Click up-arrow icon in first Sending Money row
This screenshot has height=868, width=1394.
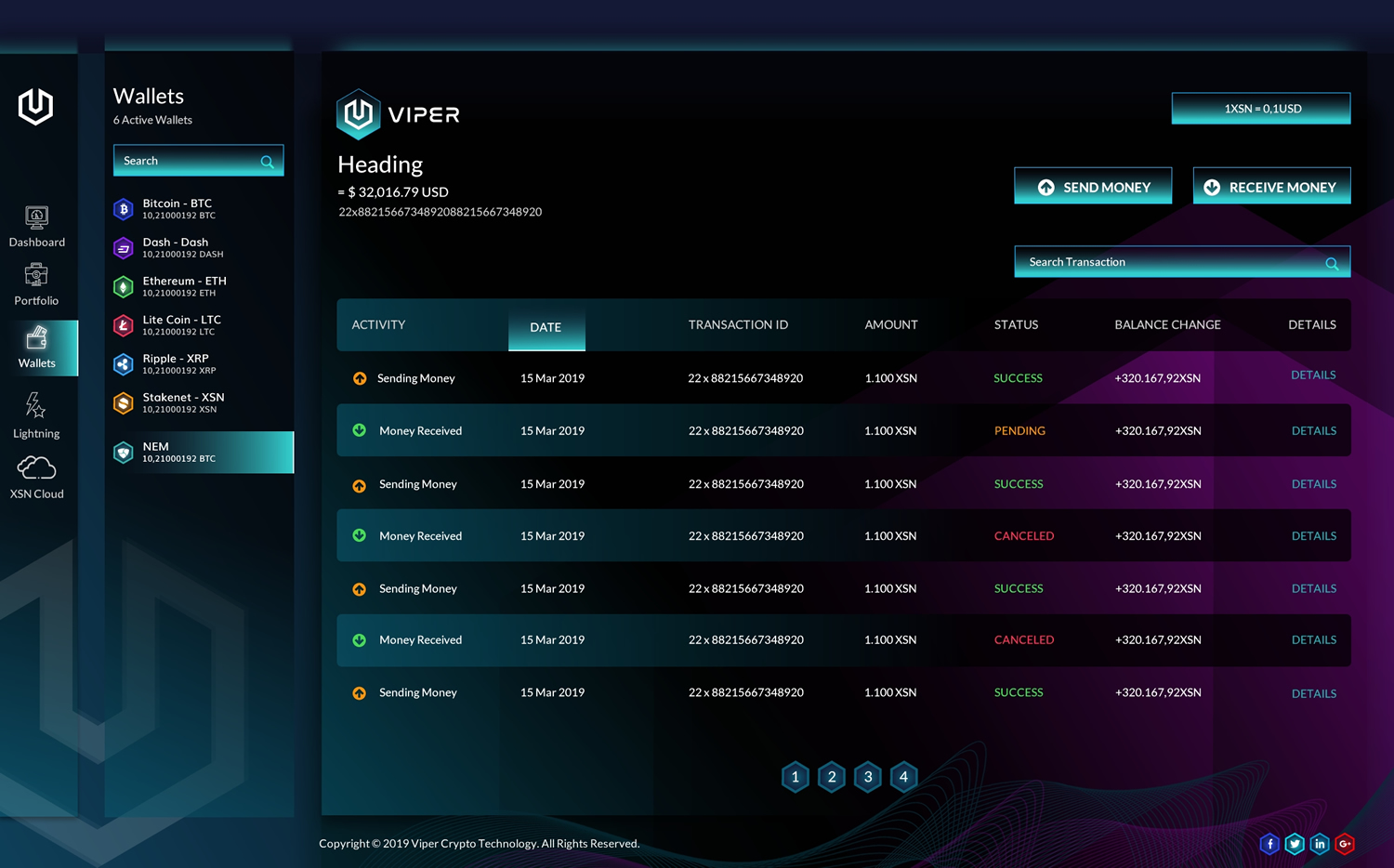pos(360,378)
